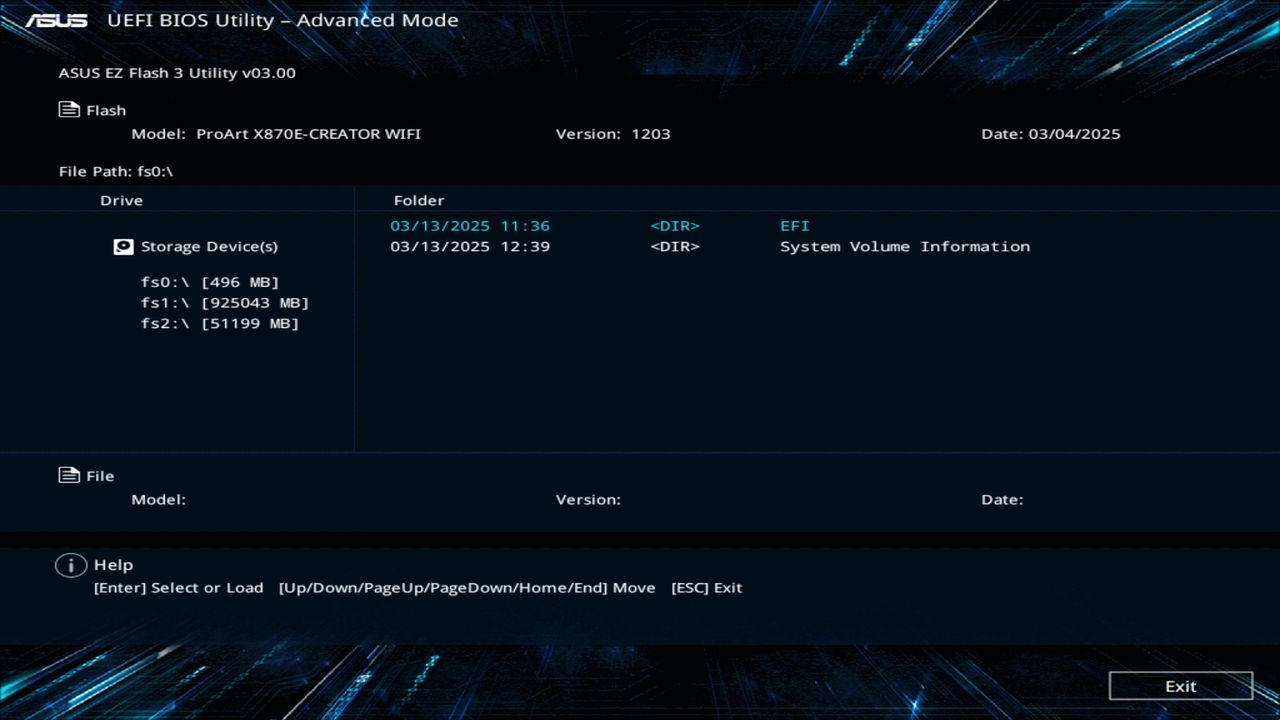Click the File section icon

point(69,475)
